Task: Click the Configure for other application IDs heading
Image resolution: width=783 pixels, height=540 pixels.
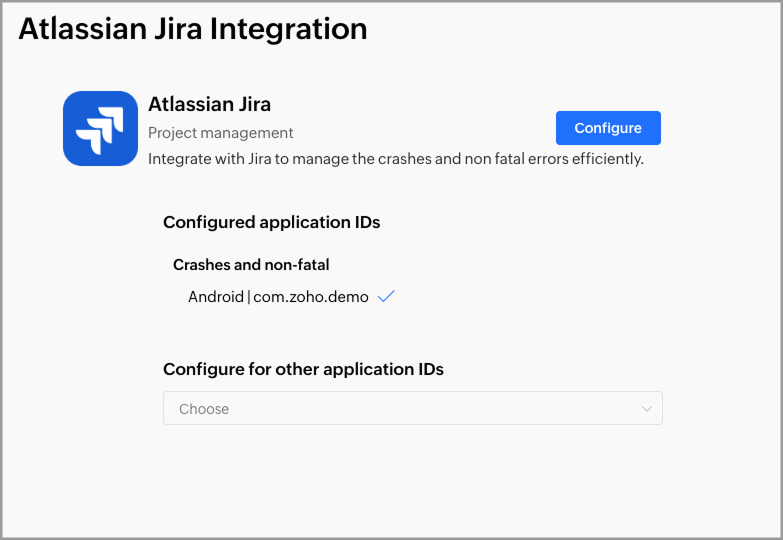Action: [x=303, y=369]
